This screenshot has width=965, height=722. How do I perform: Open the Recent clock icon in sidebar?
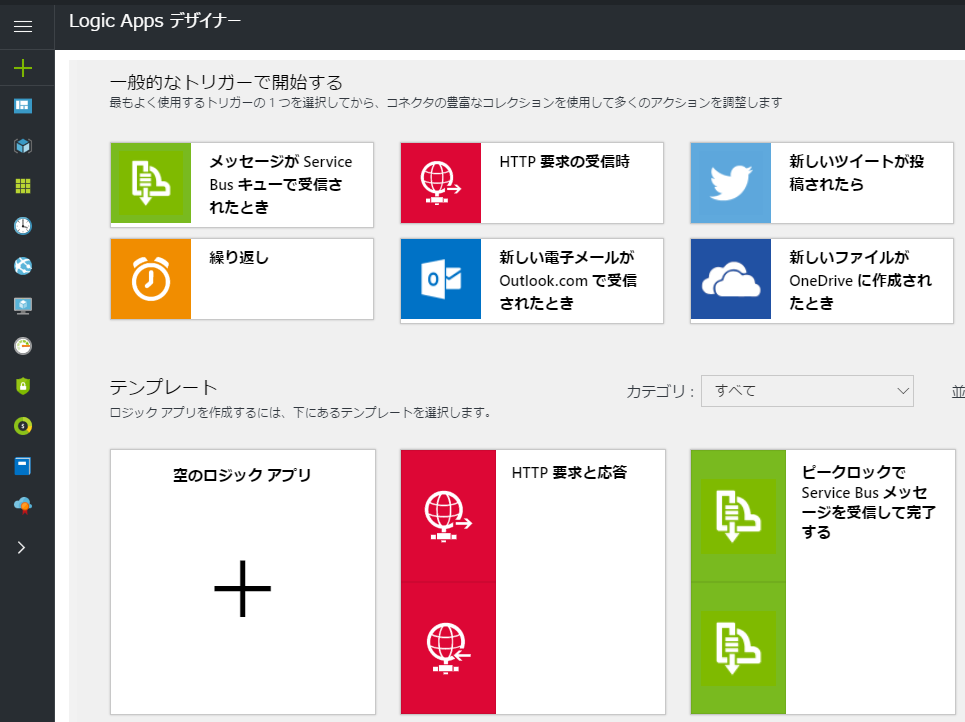click(23, 226)
